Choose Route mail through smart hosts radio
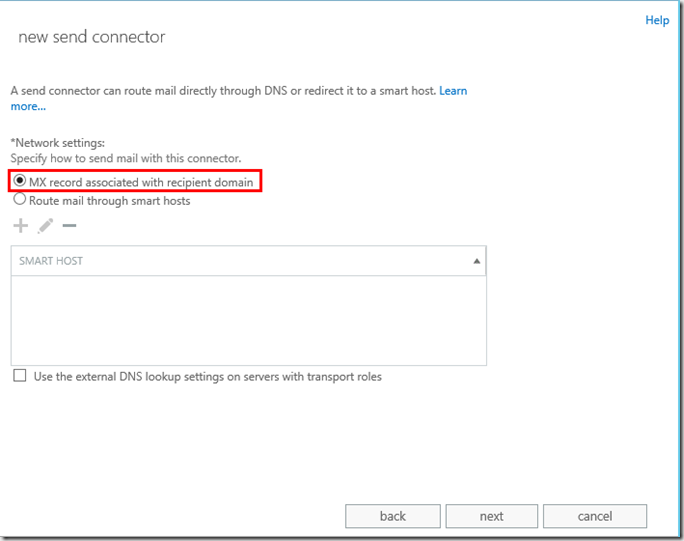This screenshot has width=684, height=541. click(20, 199)
